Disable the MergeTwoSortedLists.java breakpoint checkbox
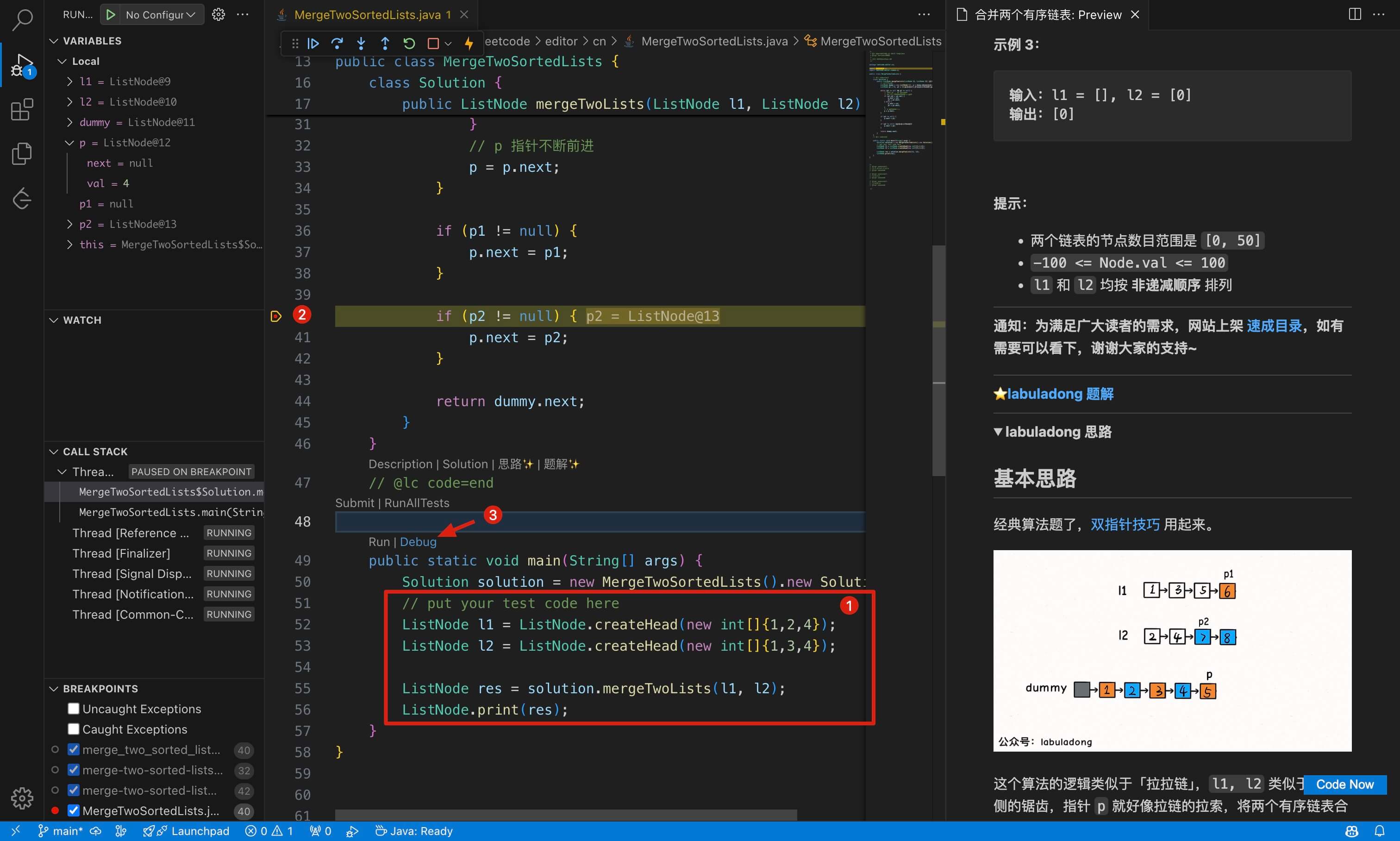Viewport: 1400px width, 841px height. point(73,810)
